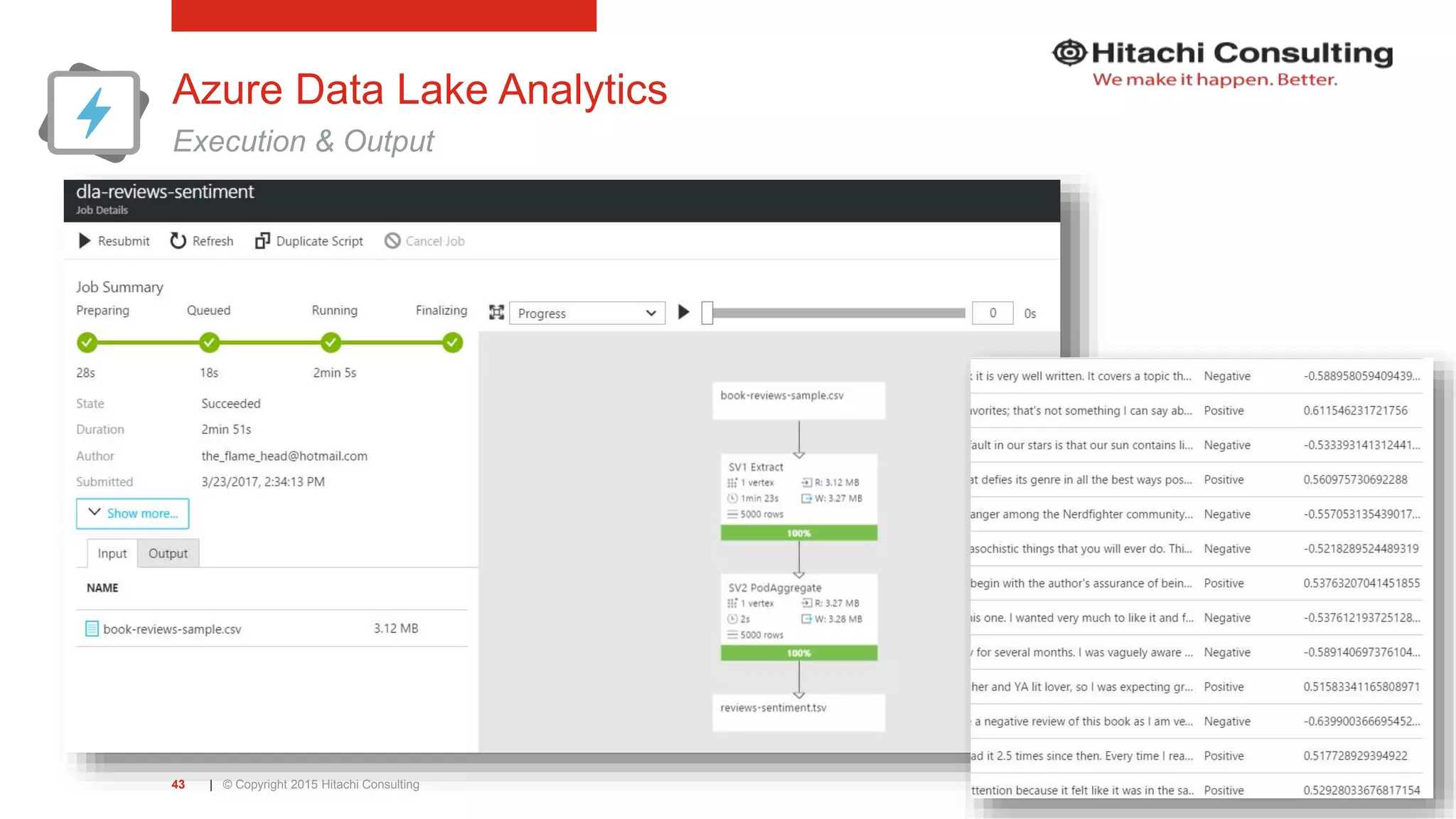Click the Resubmit play icon

pos(85,241)
